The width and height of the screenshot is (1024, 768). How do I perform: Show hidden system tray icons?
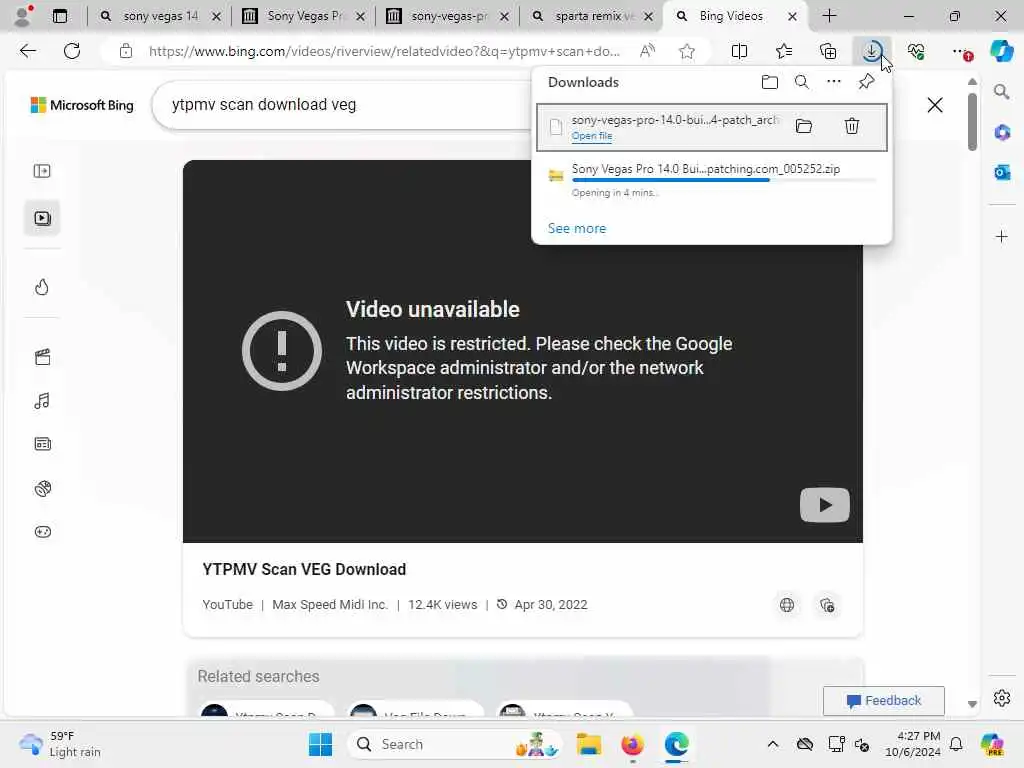point(773,744)
